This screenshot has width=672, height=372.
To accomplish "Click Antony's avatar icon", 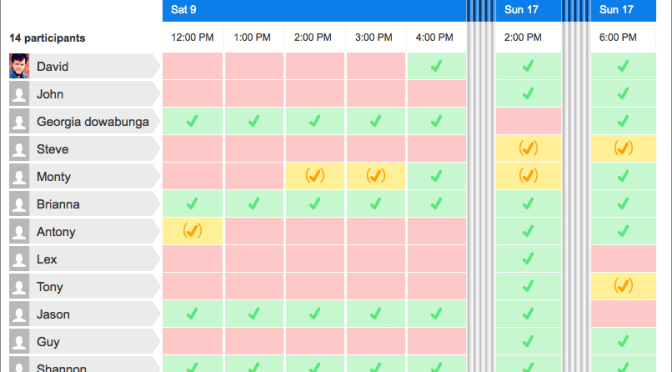I will tap(19, 231).
